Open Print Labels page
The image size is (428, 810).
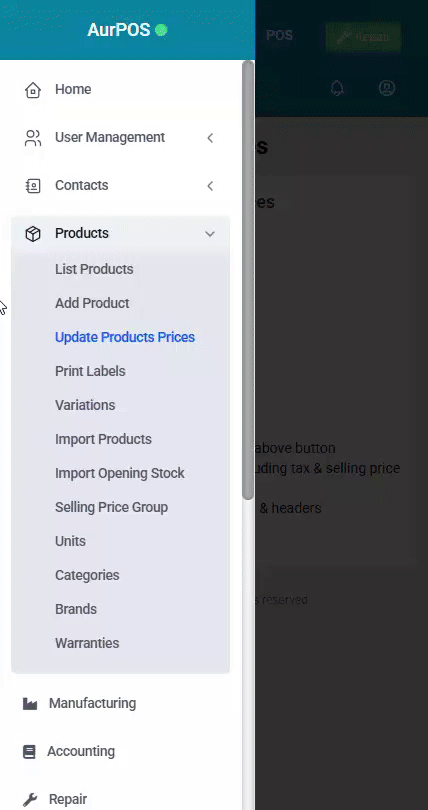(x=90, y=371)
